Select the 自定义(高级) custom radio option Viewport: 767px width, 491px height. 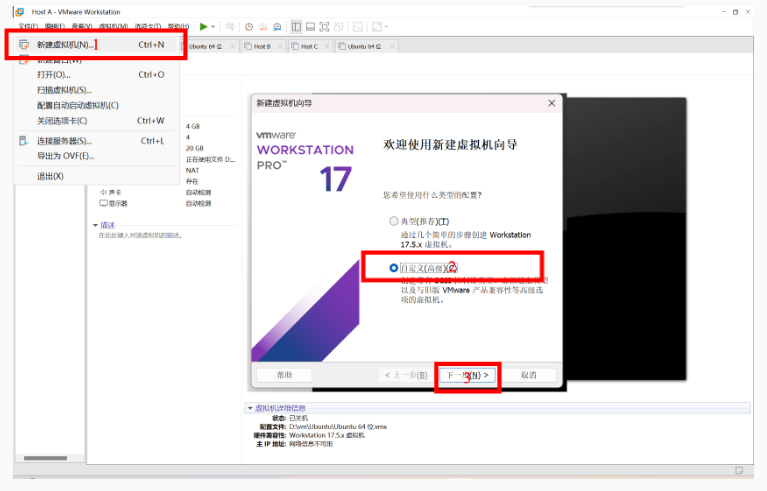coord(393,268)
